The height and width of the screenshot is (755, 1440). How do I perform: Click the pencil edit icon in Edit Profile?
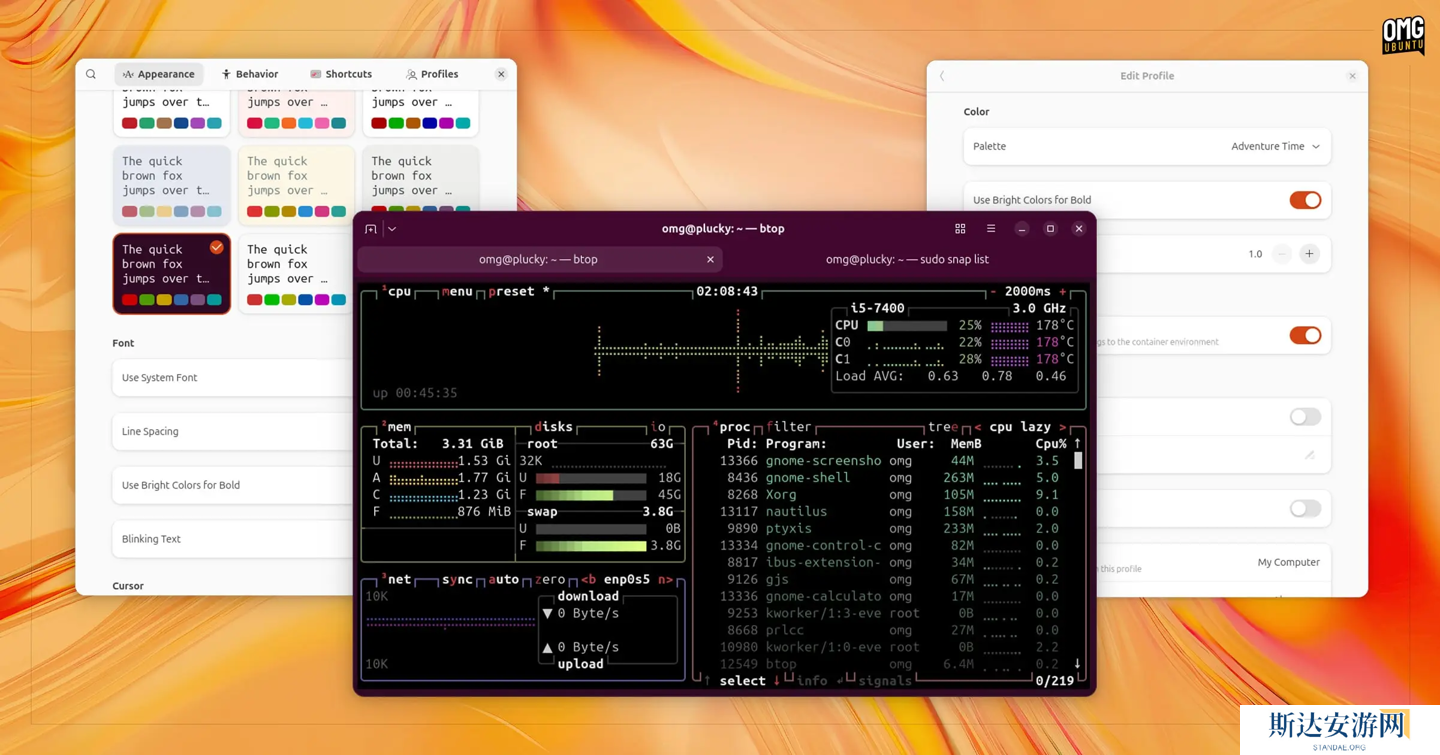point(1309,455)
